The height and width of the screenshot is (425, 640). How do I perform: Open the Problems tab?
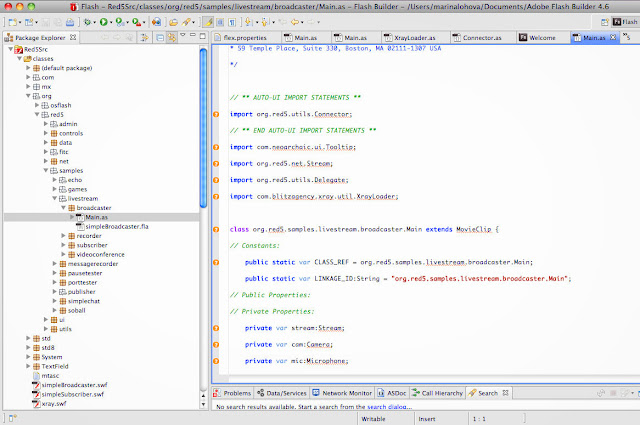(232, 393)
